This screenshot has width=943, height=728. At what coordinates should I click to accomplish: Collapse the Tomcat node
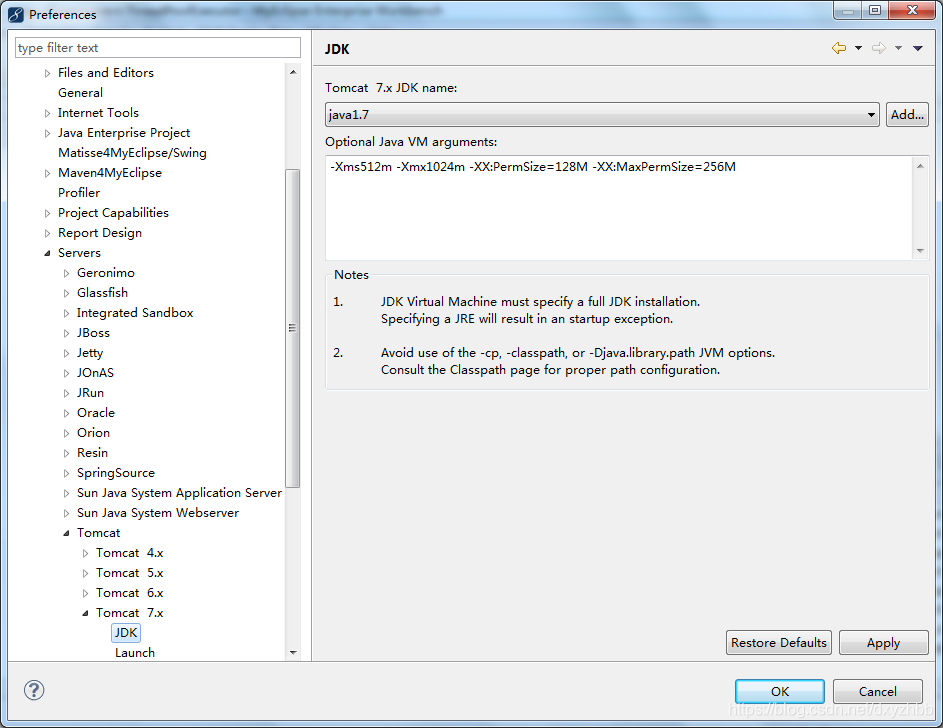[x=66, y=533]
